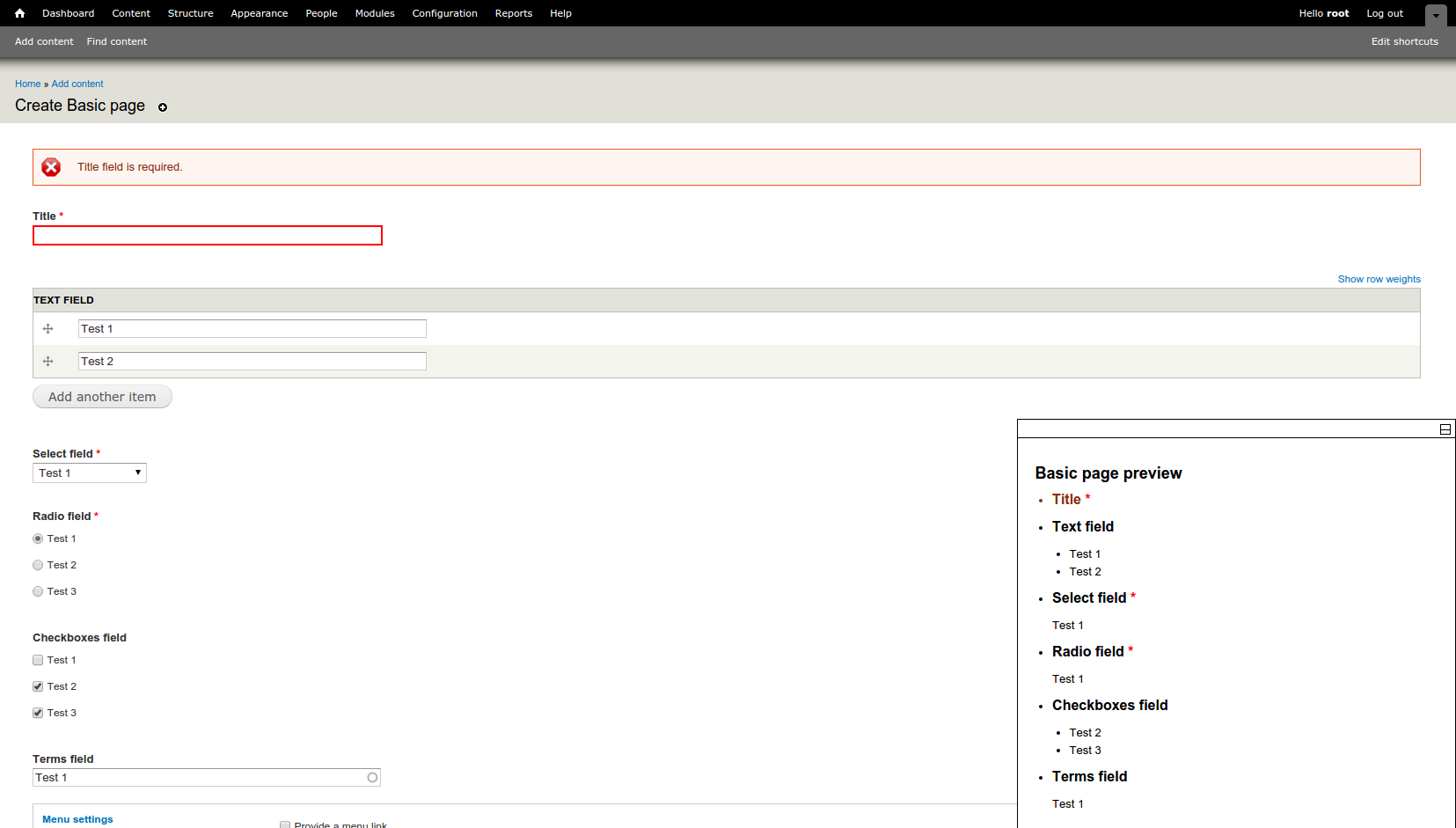Open the Structure menu
The height and width of the screenshot is (828, 1456).
point(190,13)
